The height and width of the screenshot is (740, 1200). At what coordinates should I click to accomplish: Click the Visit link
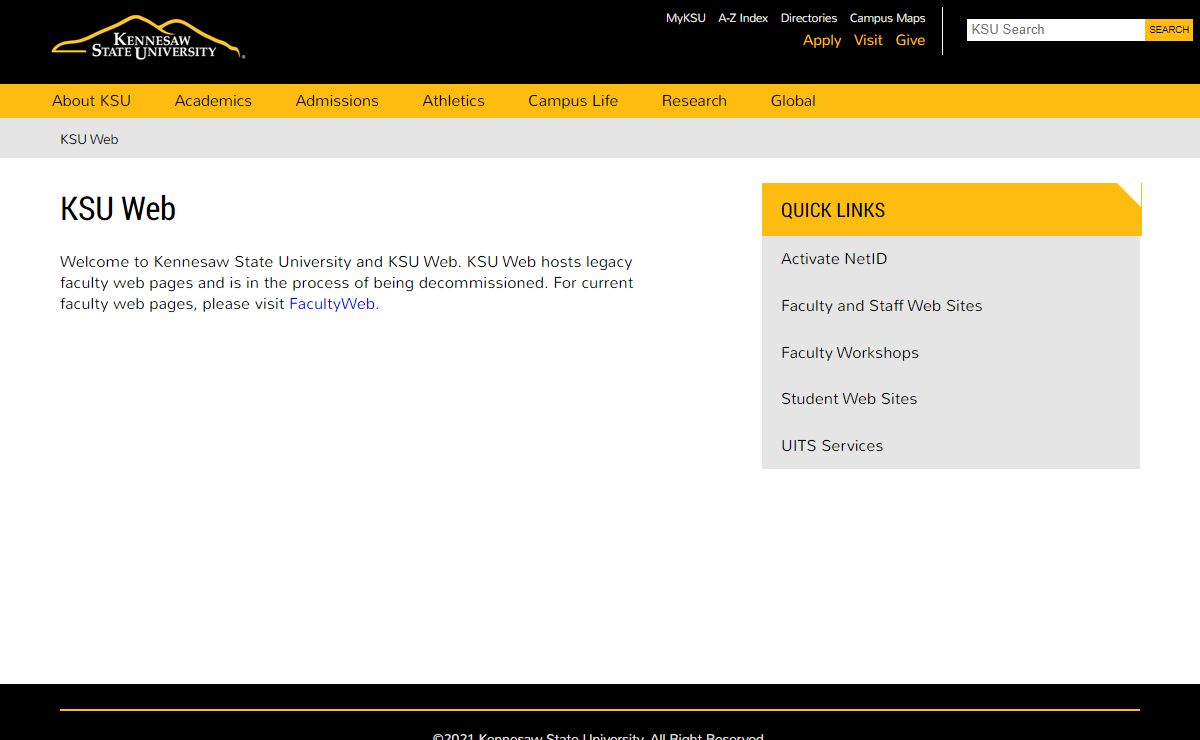point(868,40)
